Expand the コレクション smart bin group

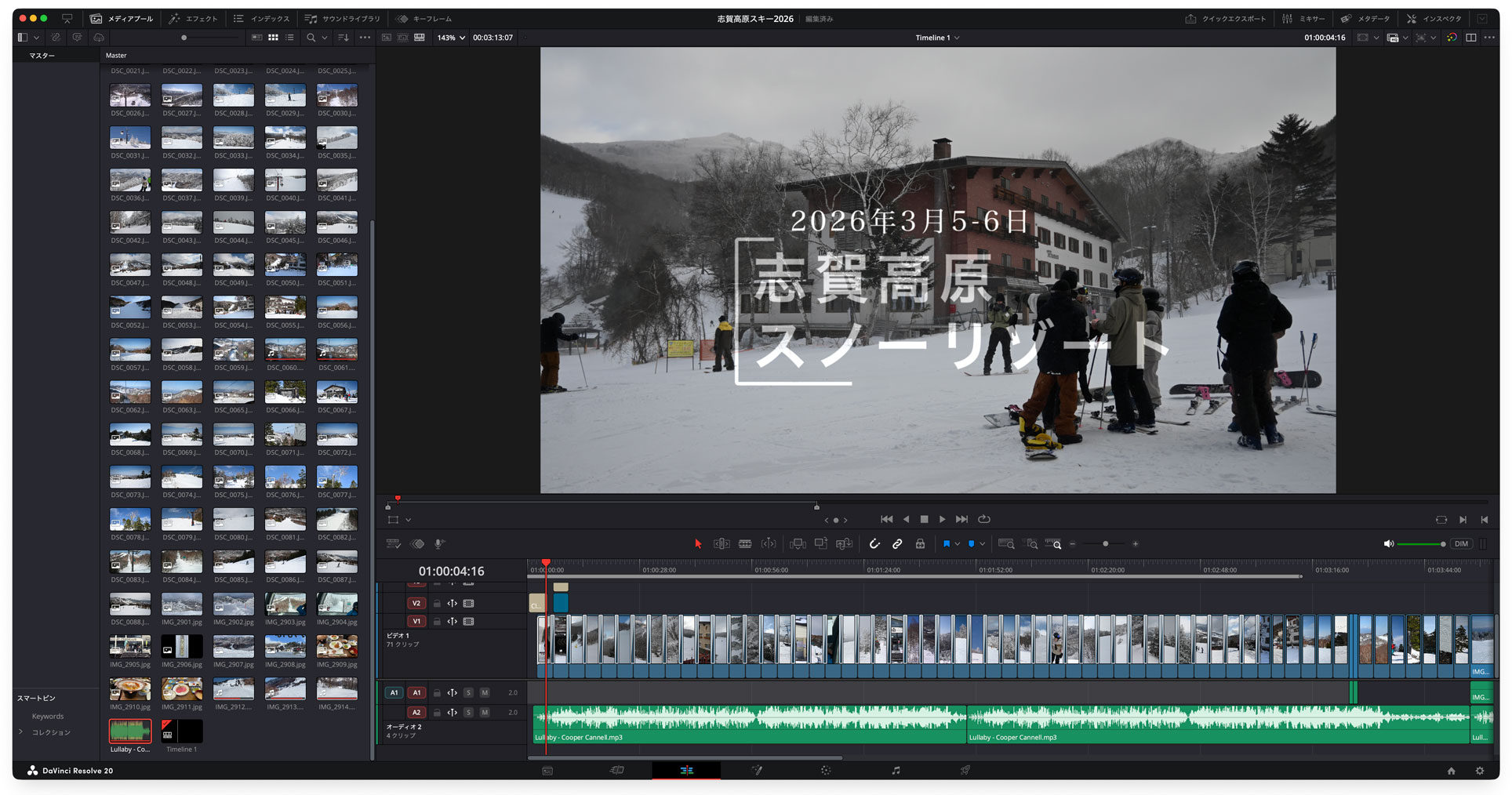(21, 732)
